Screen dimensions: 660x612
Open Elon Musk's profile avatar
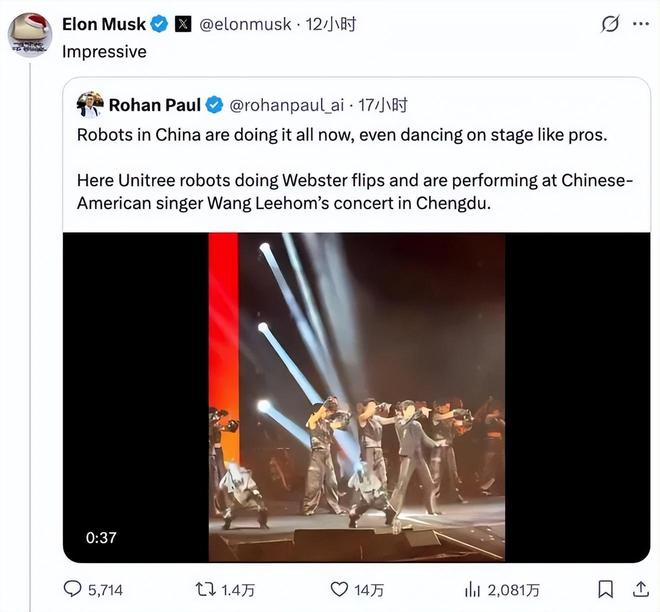(x=30, y=34)
